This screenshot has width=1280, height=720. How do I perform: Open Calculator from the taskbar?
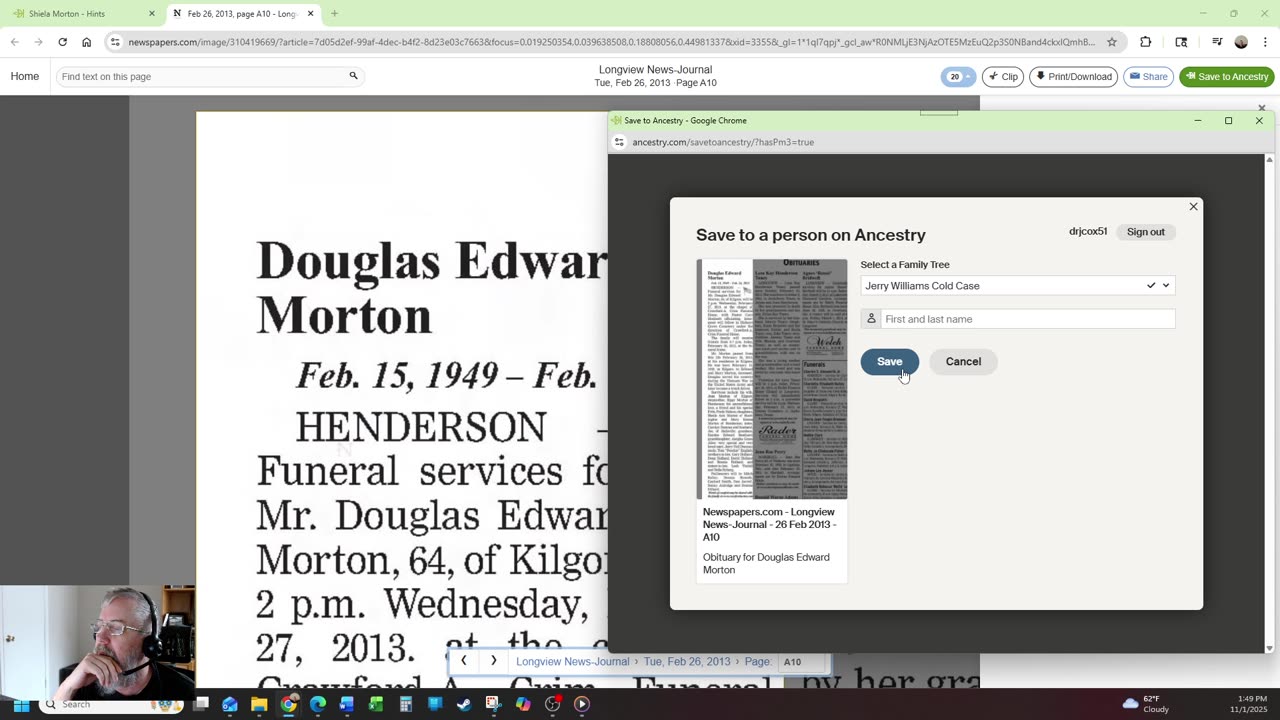point(406,704)
